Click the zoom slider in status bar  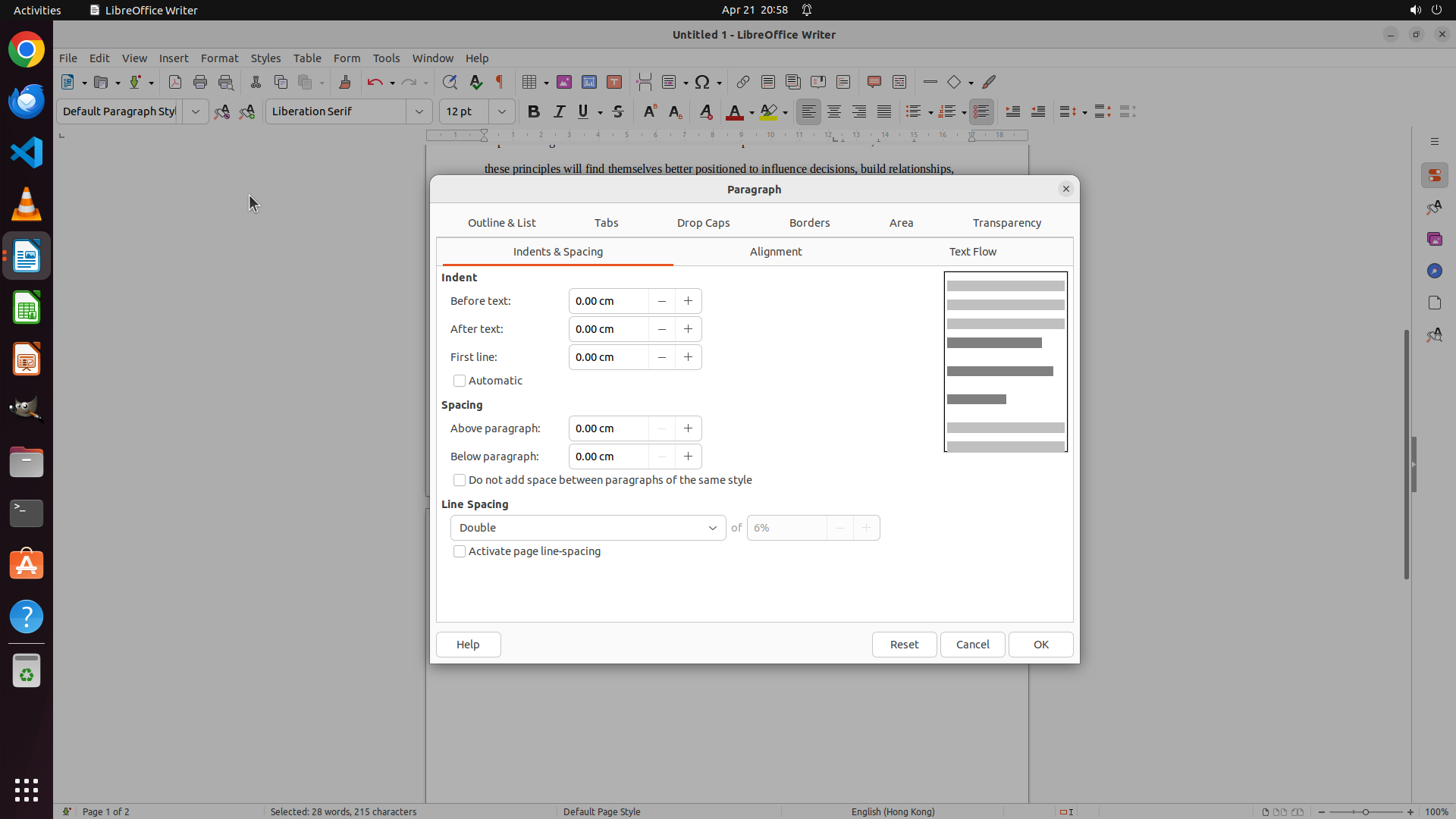click(x=1365, y=811)
